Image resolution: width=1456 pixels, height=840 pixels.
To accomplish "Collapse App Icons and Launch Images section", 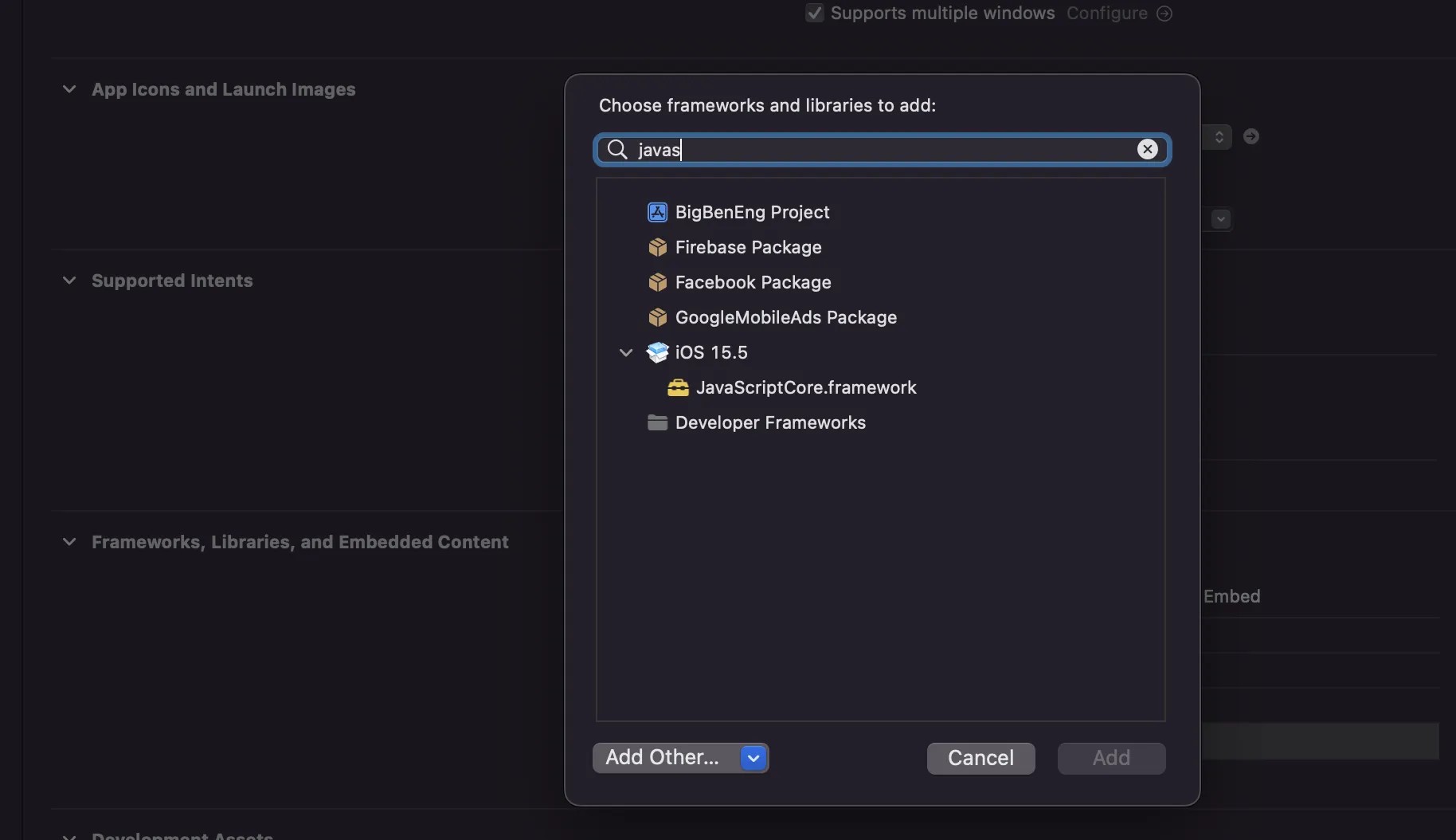I will tap(69, 89).
